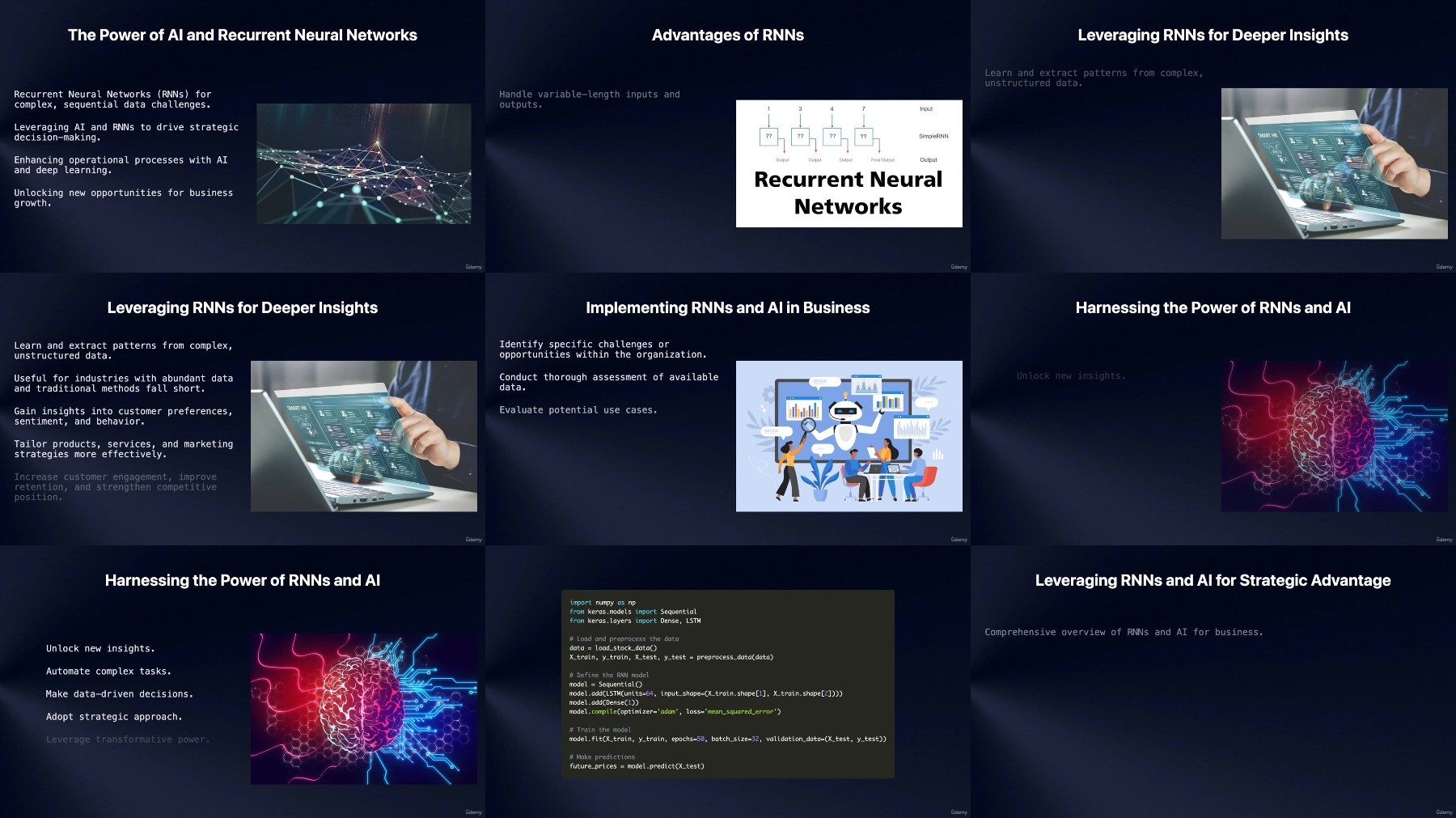Click bullet "Enhancing operational processes with AI and deep learning."
The image size is (1456, 818).
pyautogui.click(x=121, y=165)
